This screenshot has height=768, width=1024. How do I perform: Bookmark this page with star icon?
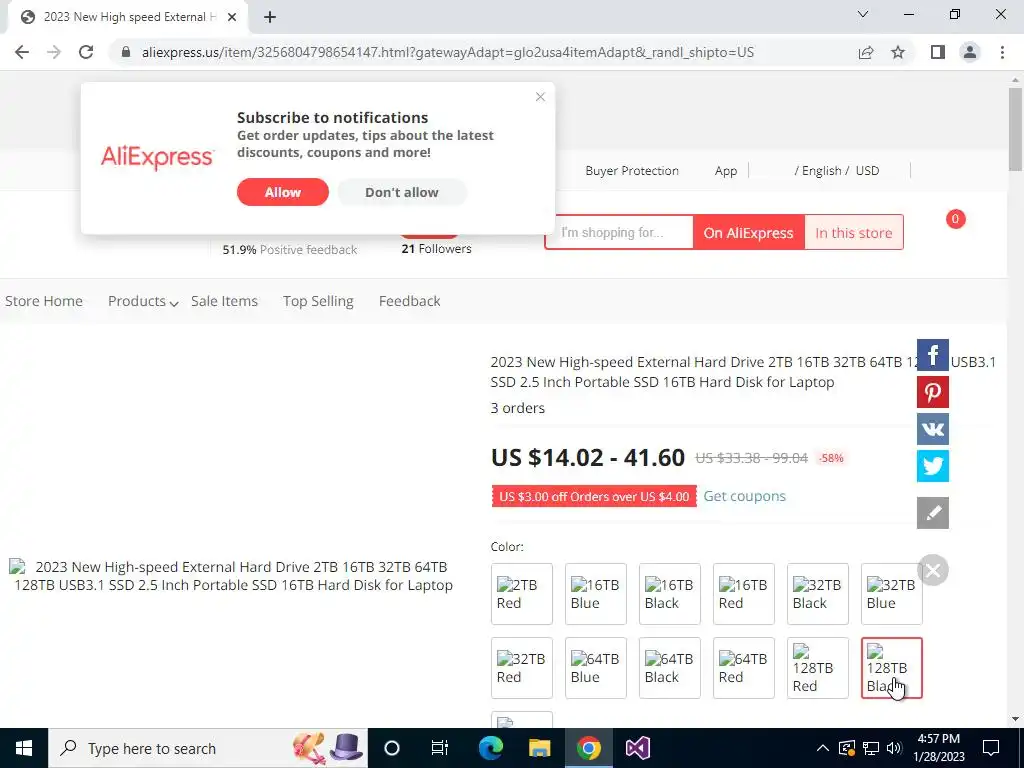(898, 52)
